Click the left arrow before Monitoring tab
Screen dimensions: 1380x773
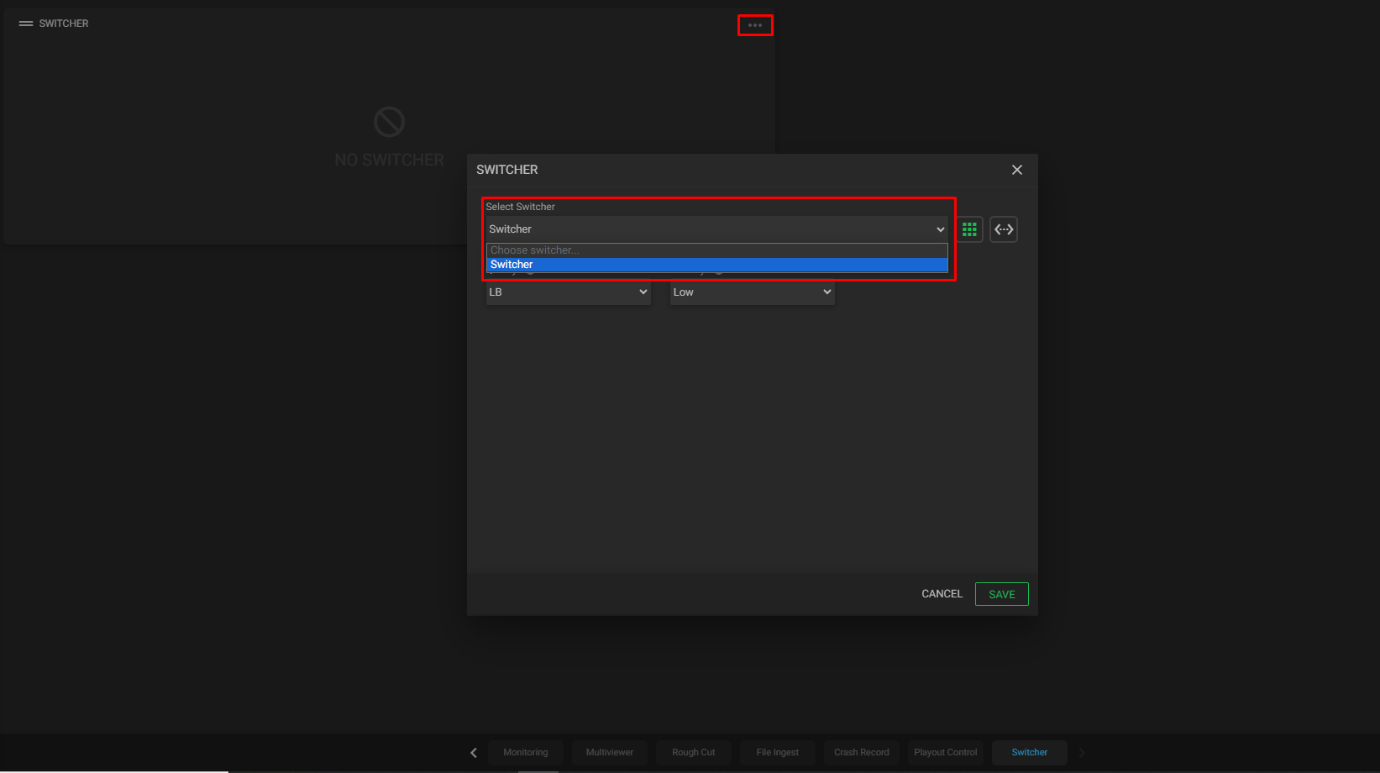(474, 753)
